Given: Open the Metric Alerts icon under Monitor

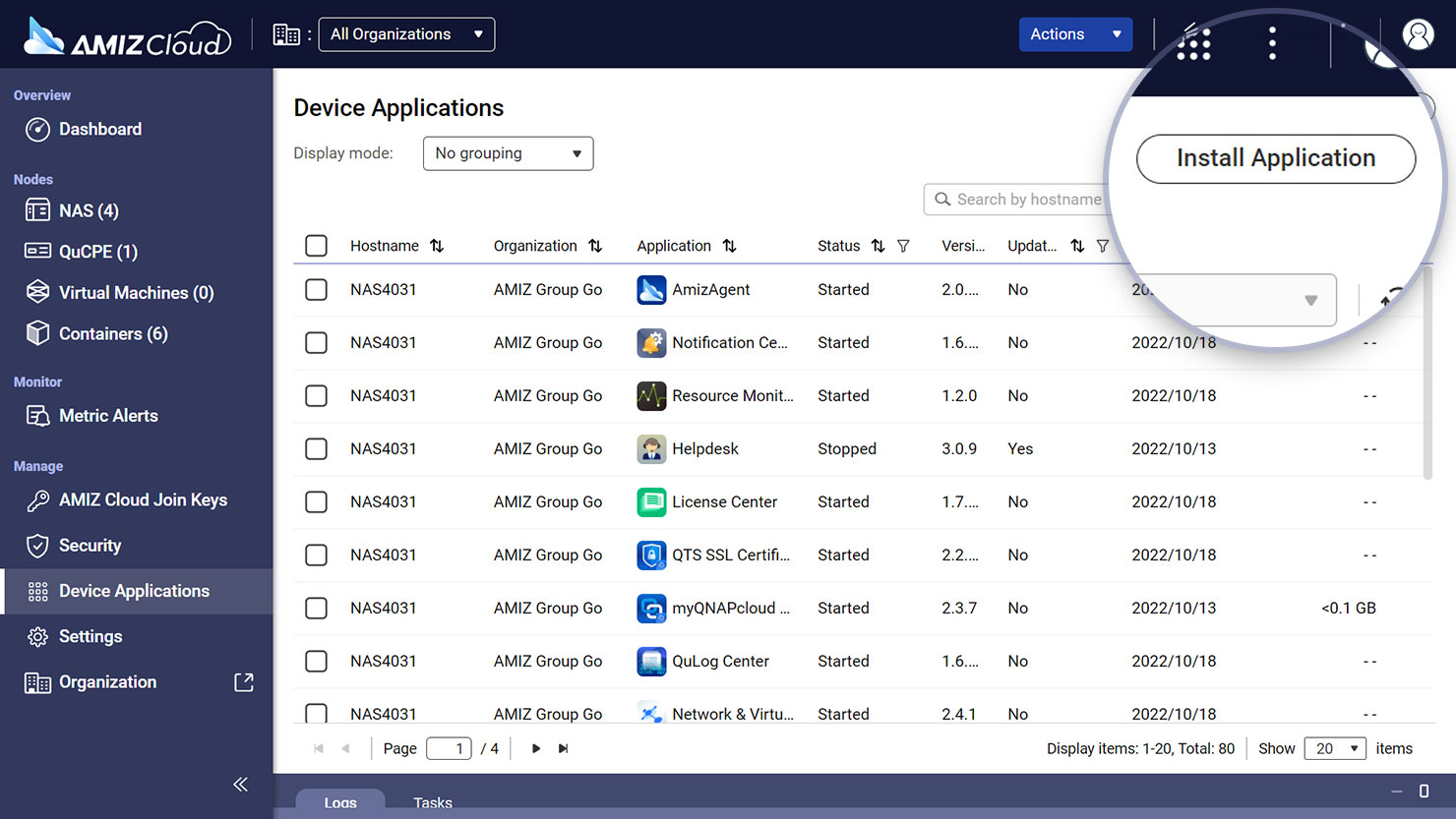Looking at the screenshot, I should (37, 415).
